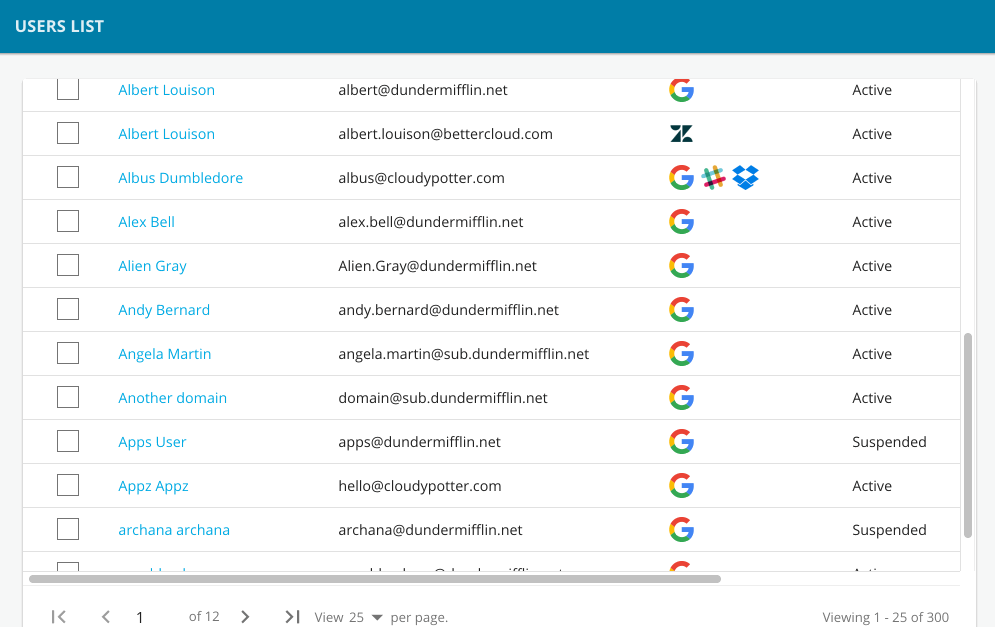The height and width of the screenshot is (627, 995).
Task: Open Another domain user link
Action: pyautogui.click(x=172, y=398)
